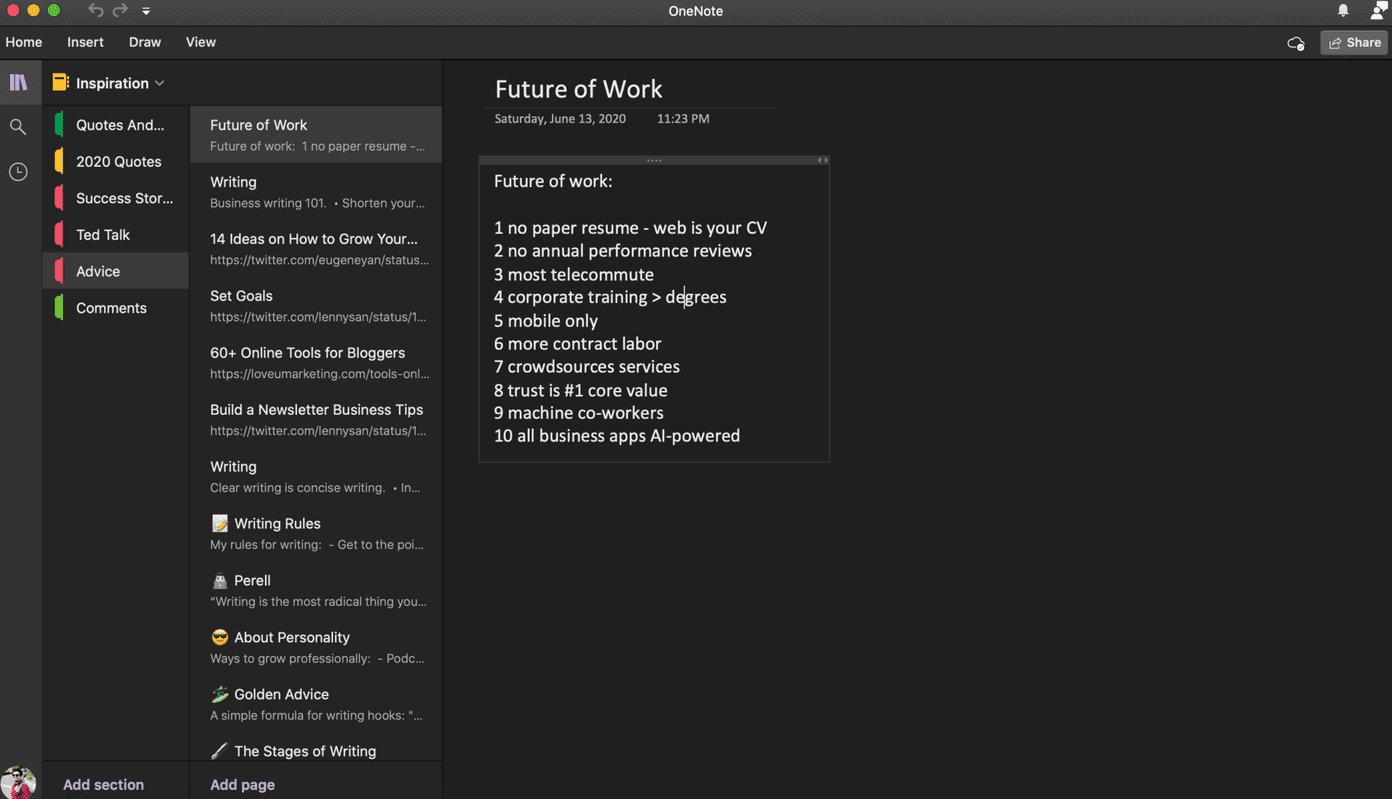Click the Future of Work page title field
The height and width of the screenshot is (799, 1392).
pyautogui.click(x=578, y=89)
